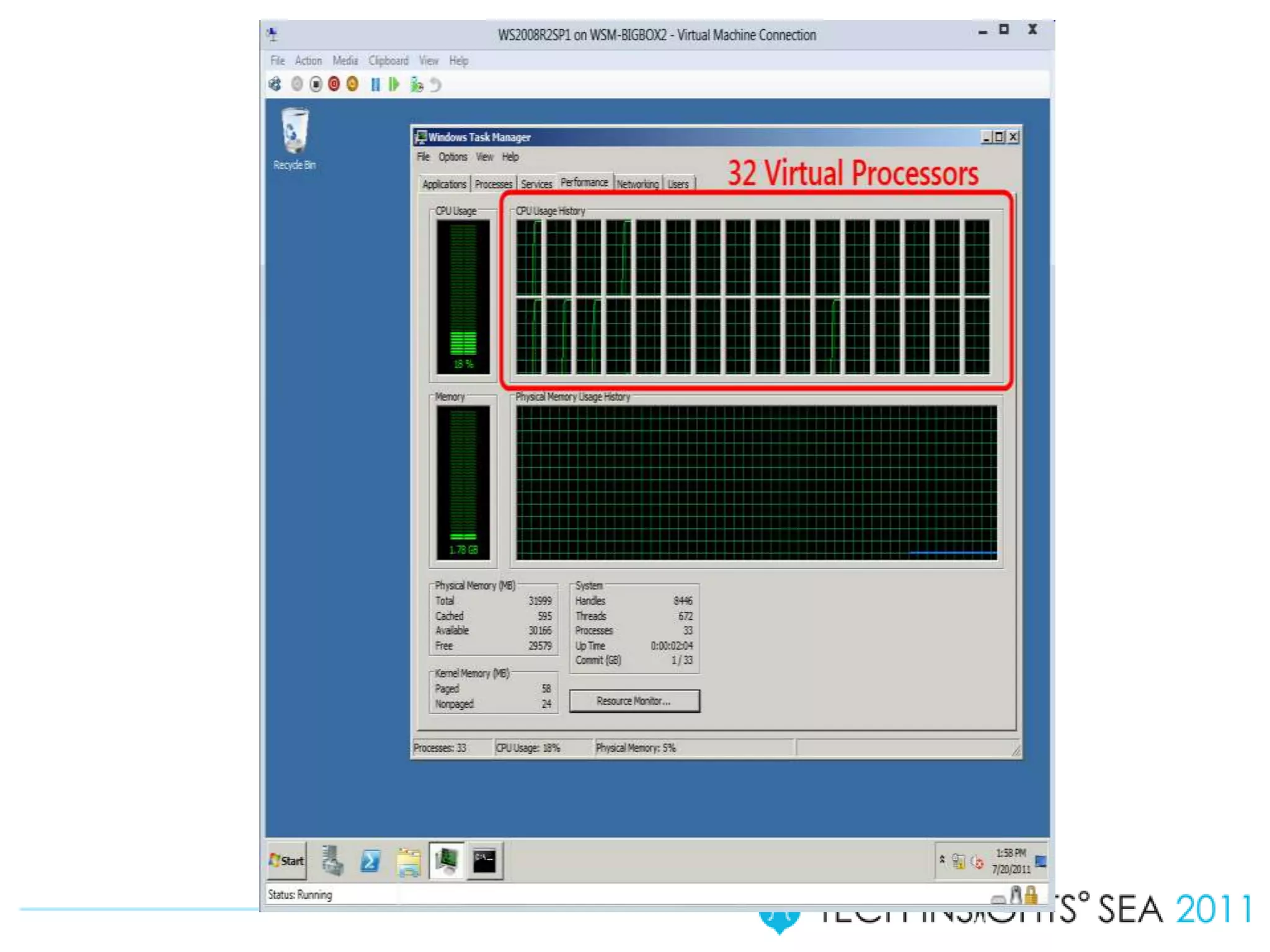The height and width of the screenshot is (952, 1270).
Task: Open Task Manager Options menu
Action: (x=453, y=157)
